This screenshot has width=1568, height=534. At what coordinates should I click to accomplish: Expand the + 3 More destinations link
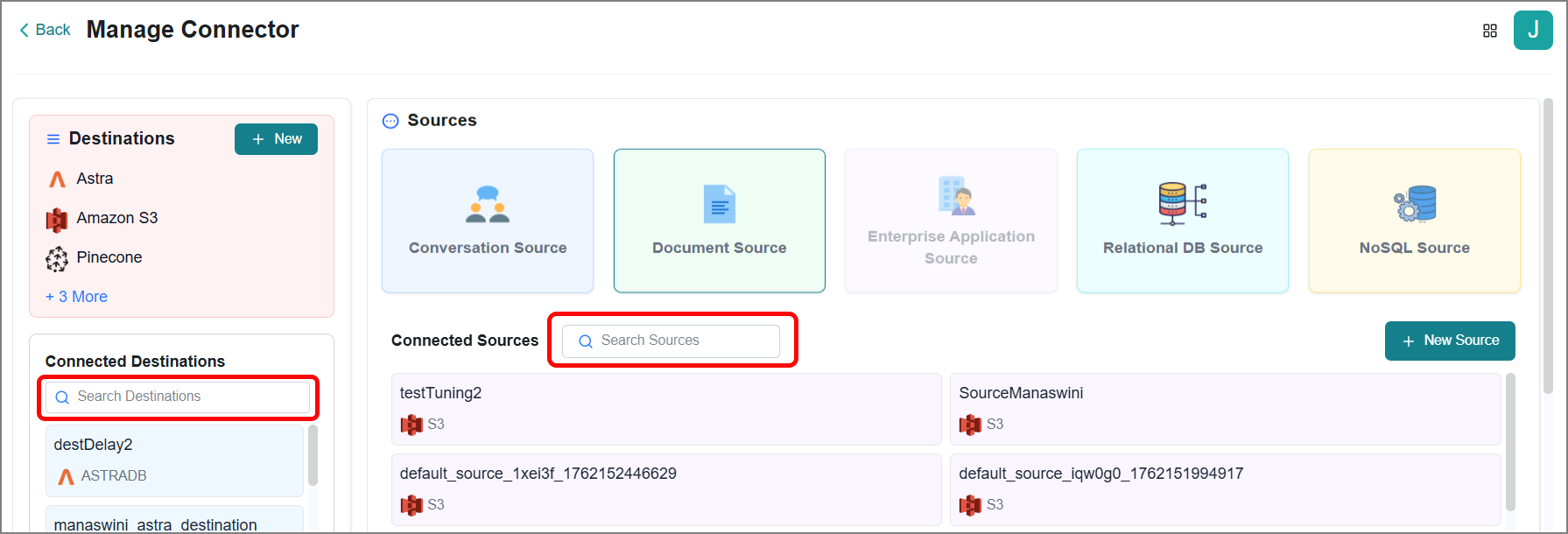[x=76, y=297]
